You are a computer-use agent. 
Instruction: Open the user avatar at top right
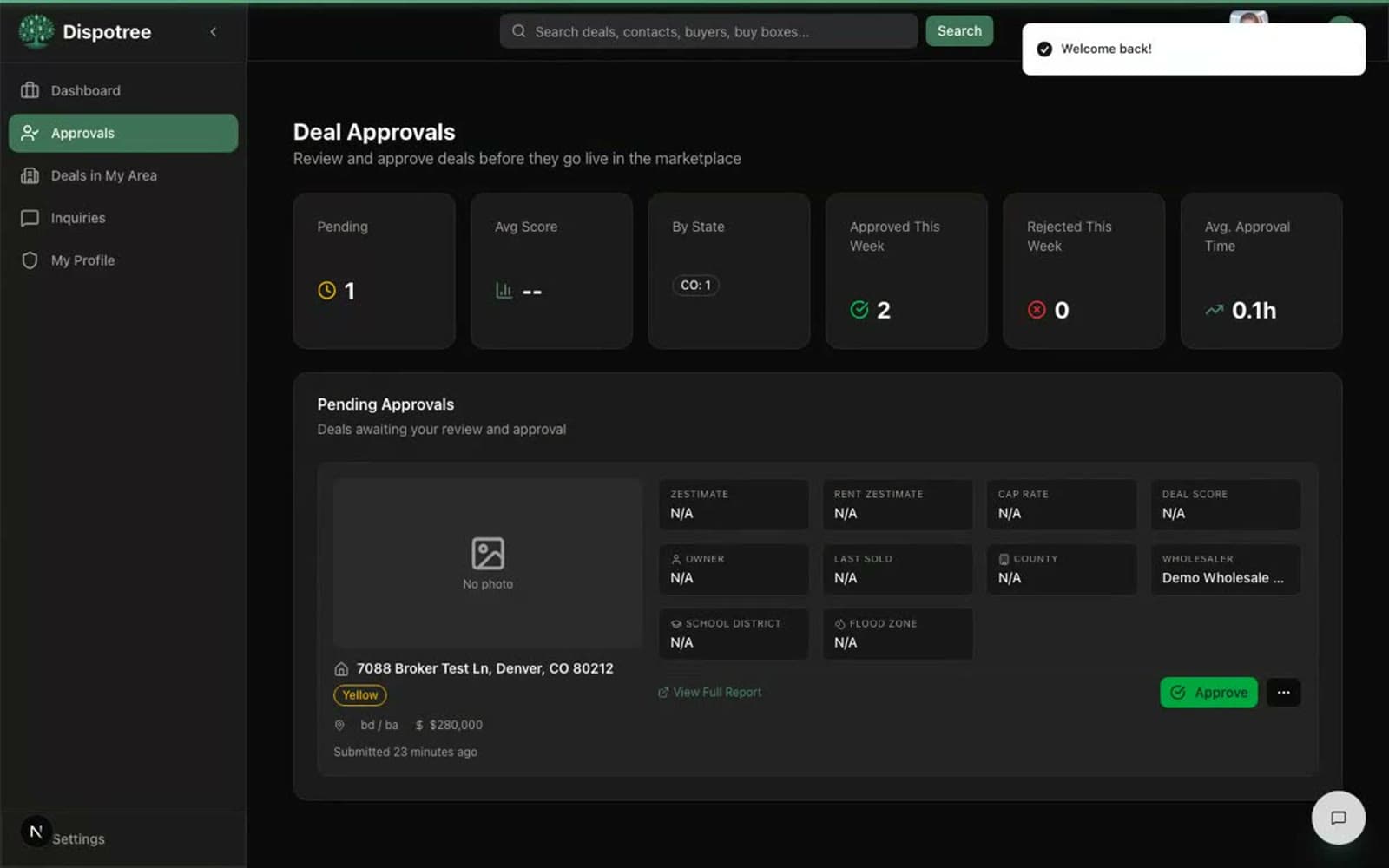coord(1249,17)
